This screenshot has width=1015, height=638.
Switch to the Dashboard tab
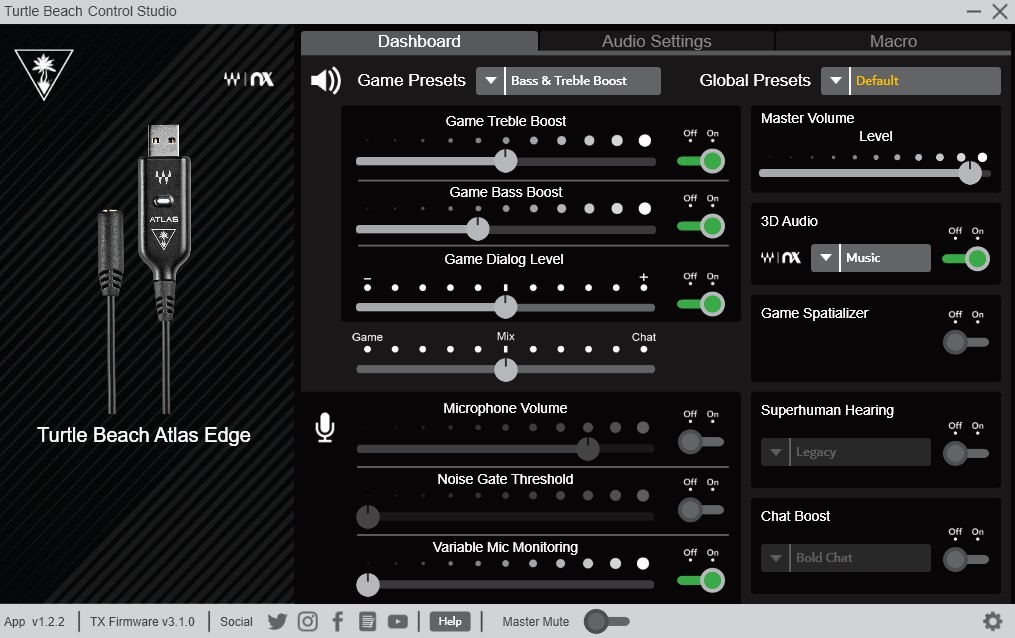pyautogui.click(x=419, y=41)
